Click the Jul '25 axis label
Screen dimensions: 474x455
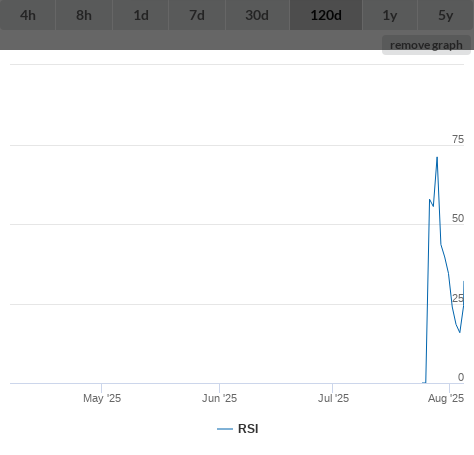[x=333, y=398]
